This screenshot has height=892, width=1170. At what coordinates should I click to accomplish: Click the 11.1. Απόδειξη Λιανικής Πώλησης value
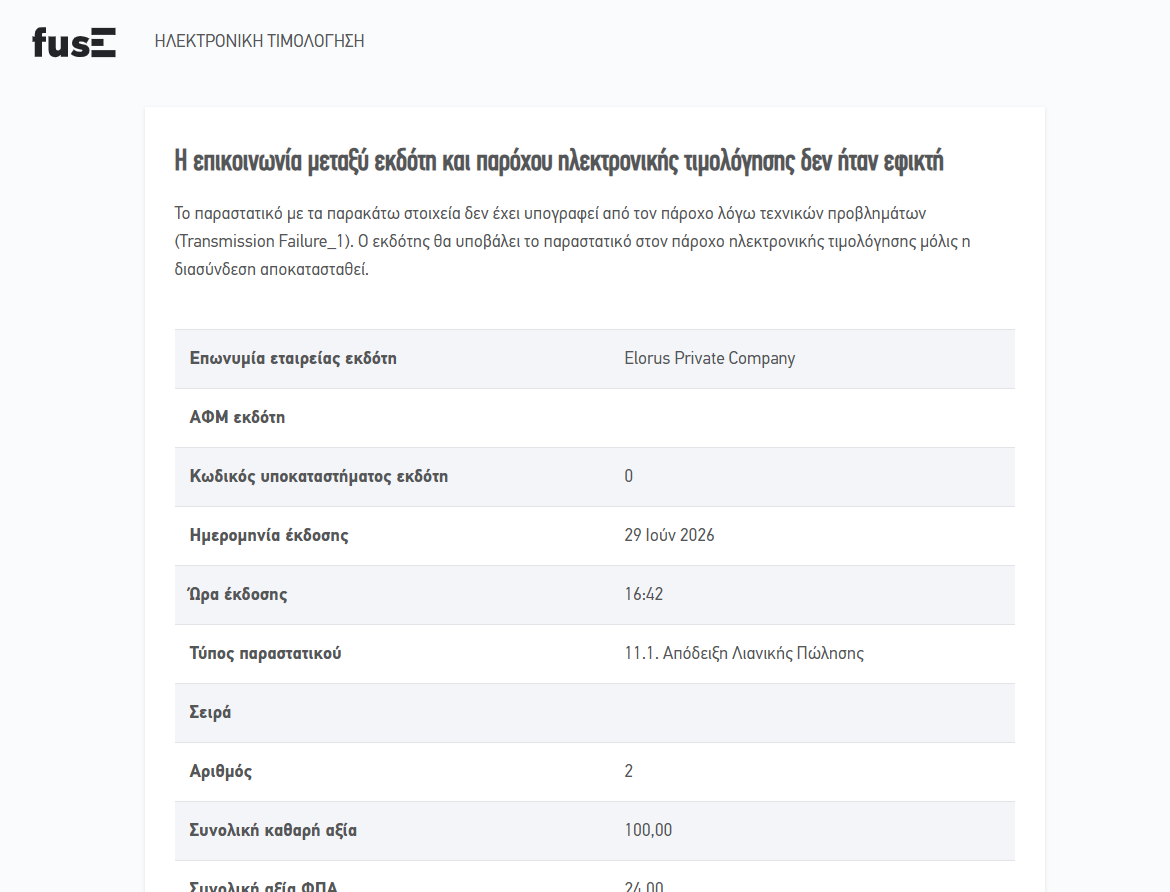tap(744, 653)
